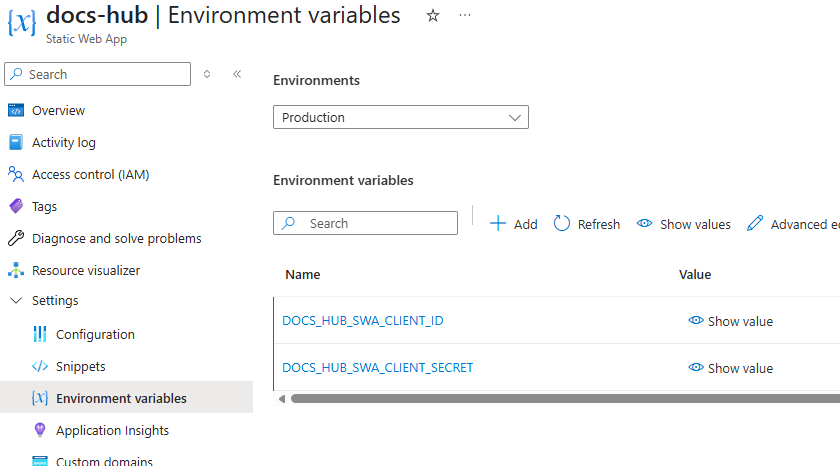The height and width of the screenshot is (466, 840).
Task: Click the docs-hub resource curly-brace icon
Action: click(x=22, y=22)
